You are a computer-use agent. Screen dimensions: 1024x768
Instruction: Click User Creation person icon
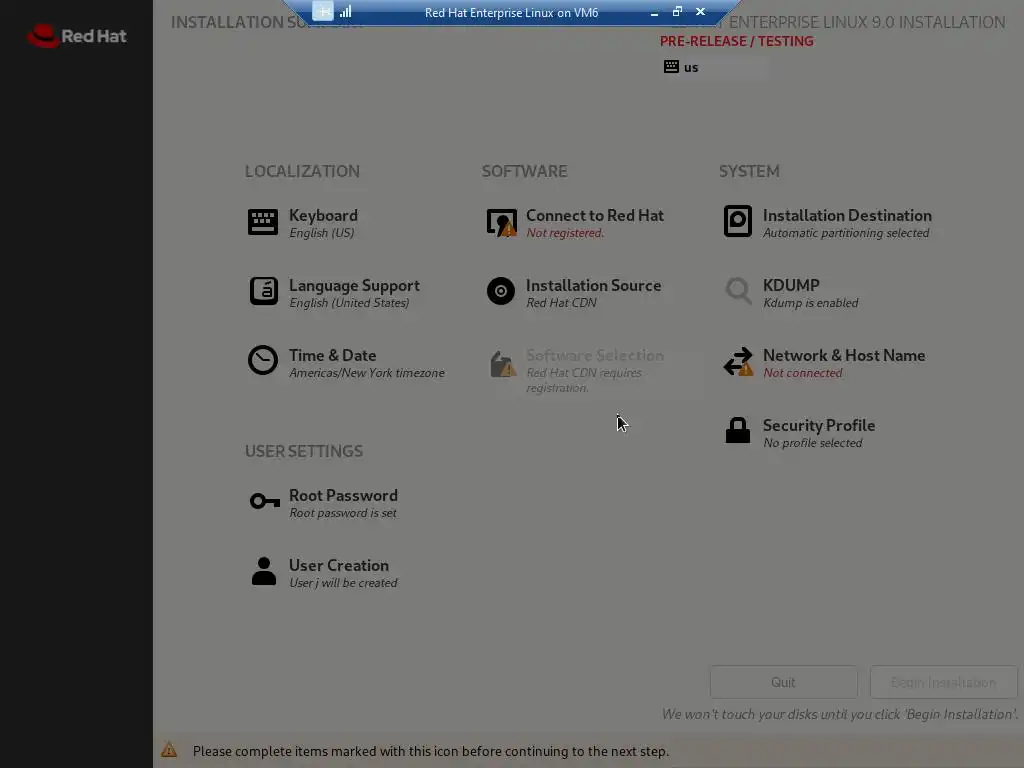click(x=264, y=571)
